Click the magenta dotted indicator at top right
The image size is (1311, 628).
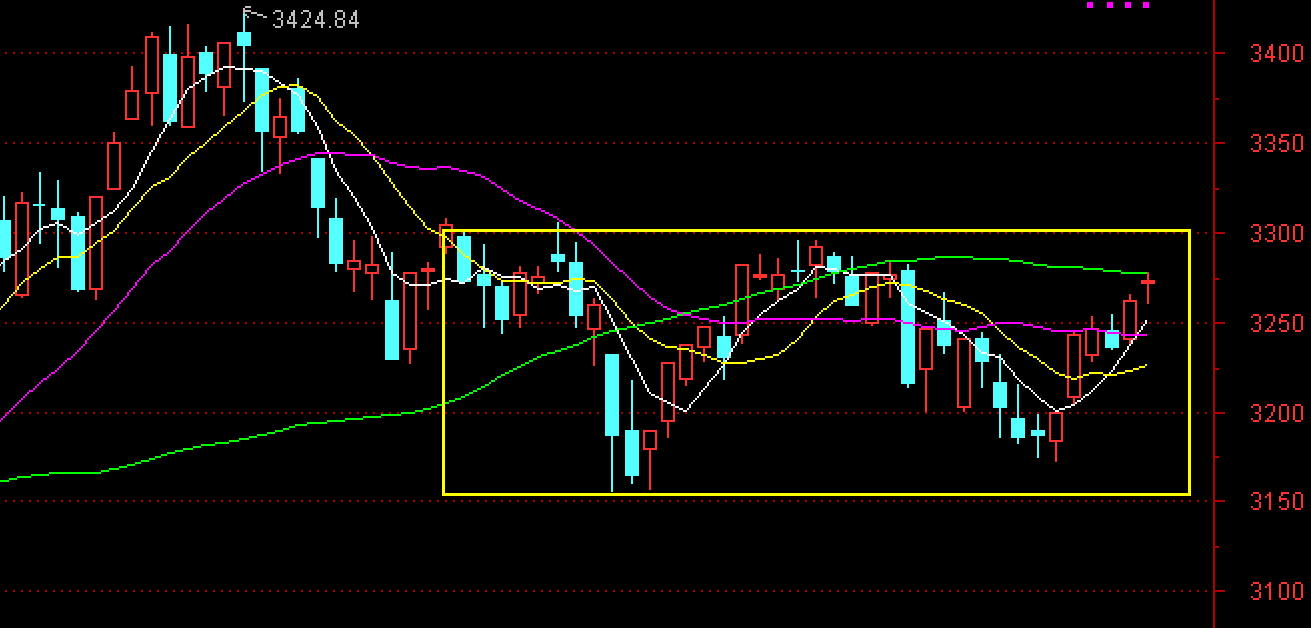(1118, 5)
